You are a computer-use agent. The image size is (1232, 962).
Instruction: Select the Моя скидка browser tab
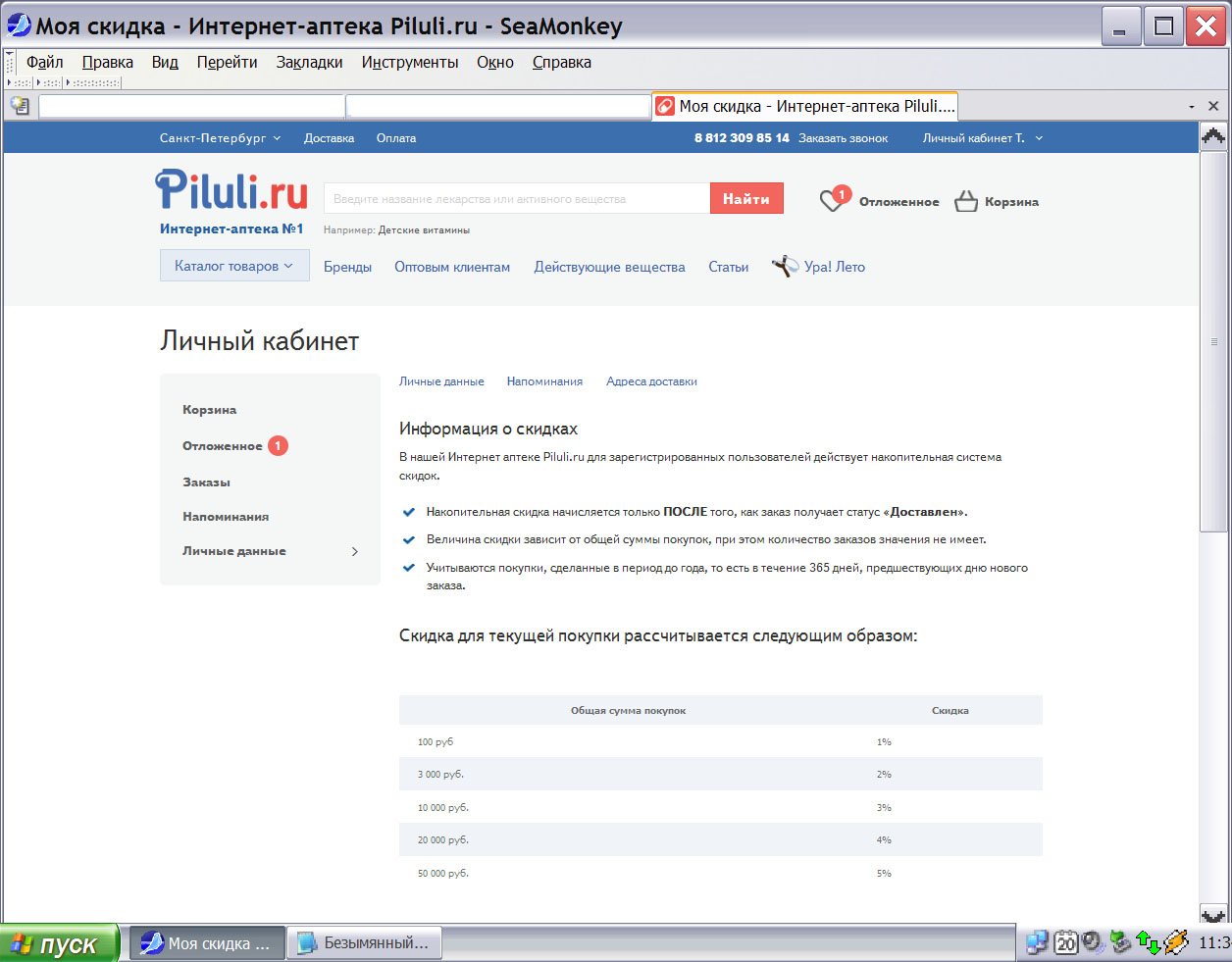click(x=804, y=106)
